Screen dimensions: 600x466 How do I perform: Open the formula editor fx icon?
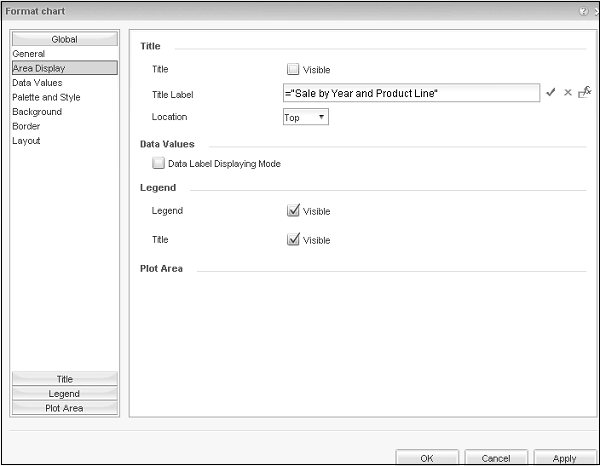point(585,92)
